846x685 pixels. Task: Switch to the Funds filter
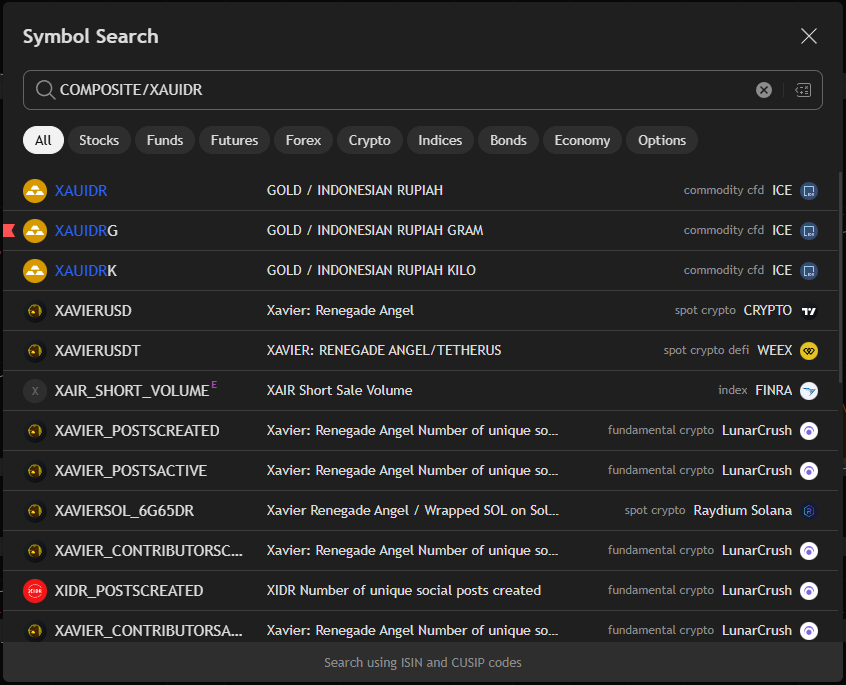coord(165,140)
